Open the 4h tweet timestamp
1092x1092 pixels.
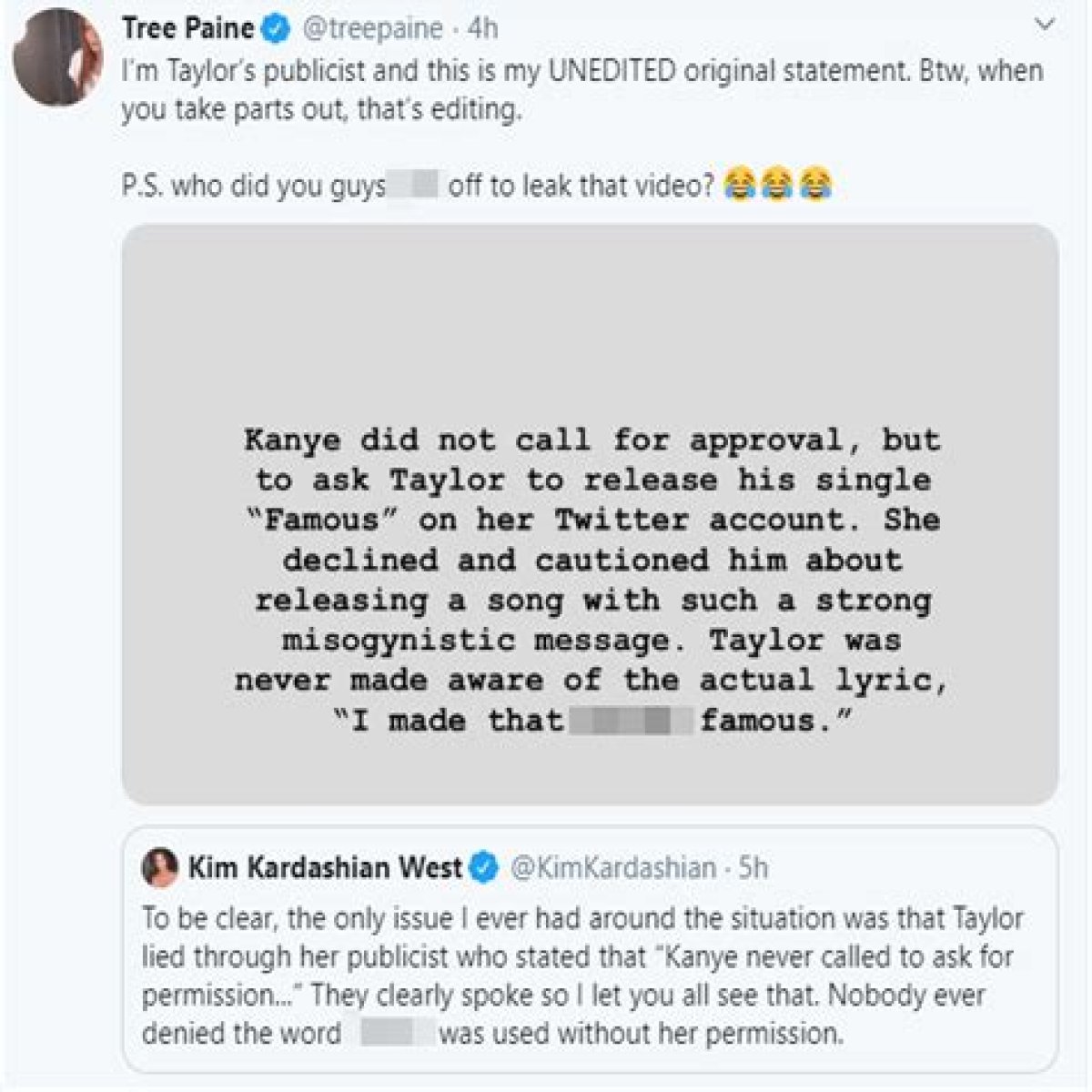point(483,29)
